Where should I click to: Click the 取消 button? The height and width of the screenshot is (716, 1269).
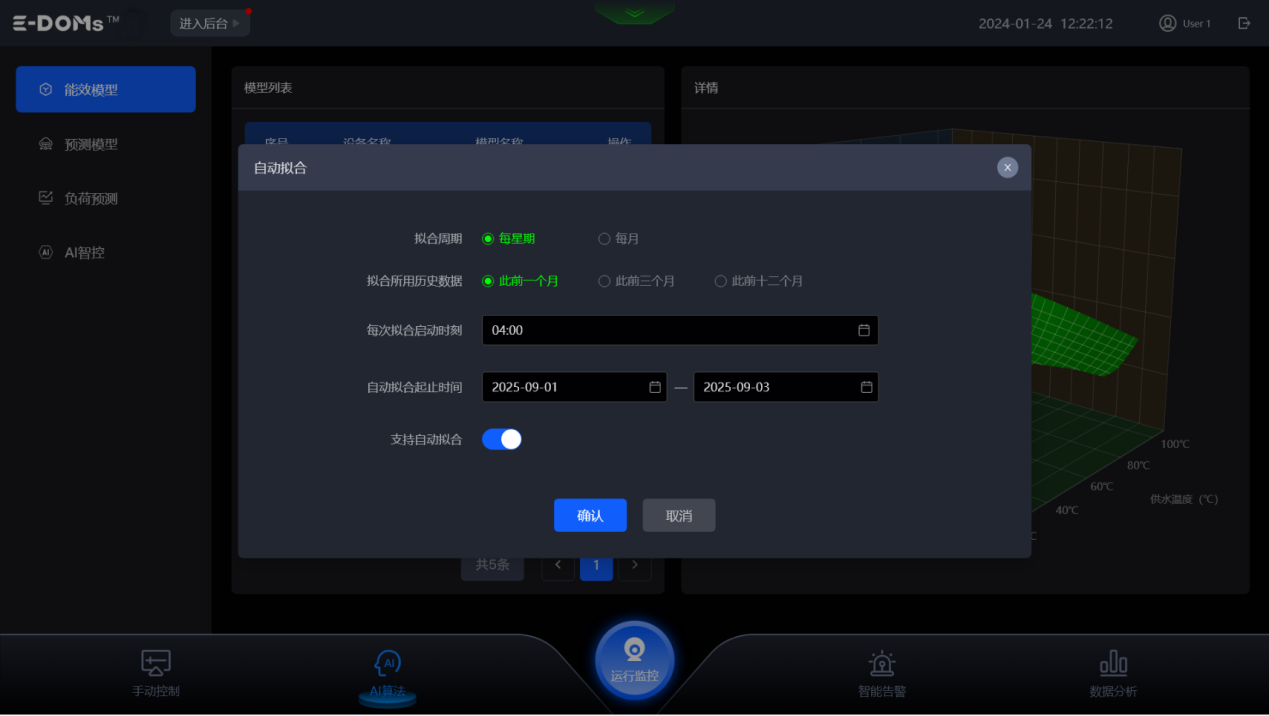pos(678,516)
